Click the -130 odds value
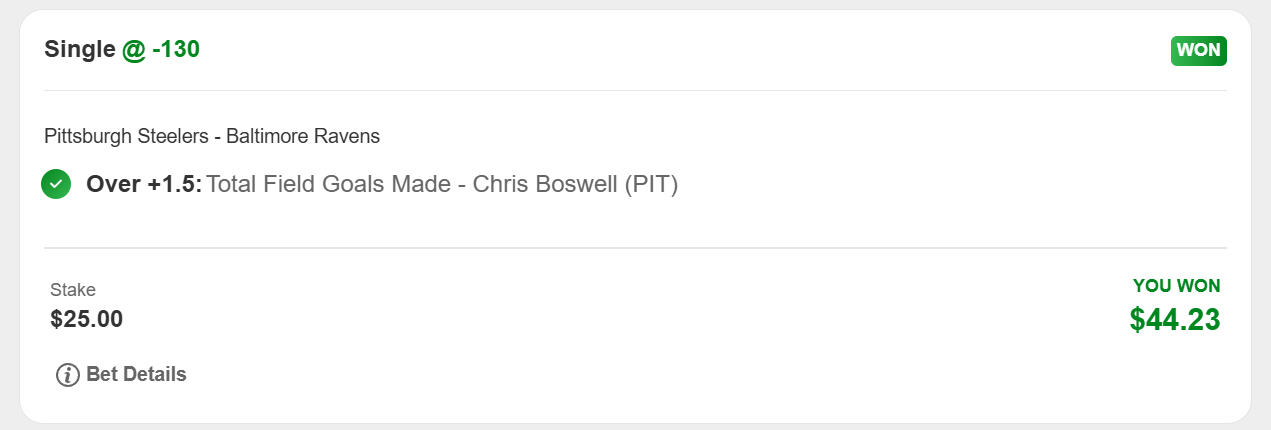The height and width of the screenshot is (430, 1271). point(176,49)
